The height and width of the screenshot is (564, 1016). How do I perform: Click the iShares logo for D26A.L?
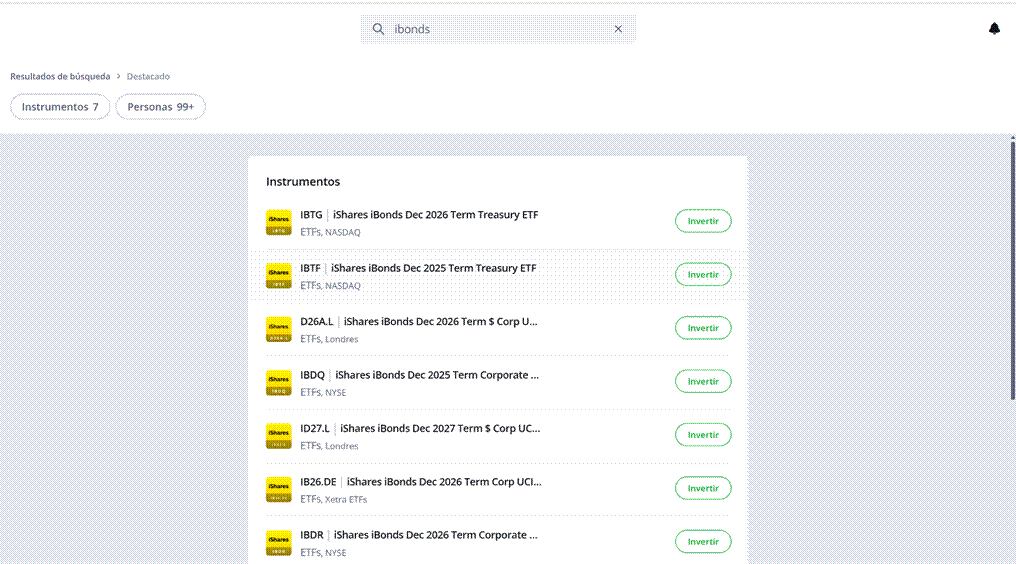coord(279,329)
